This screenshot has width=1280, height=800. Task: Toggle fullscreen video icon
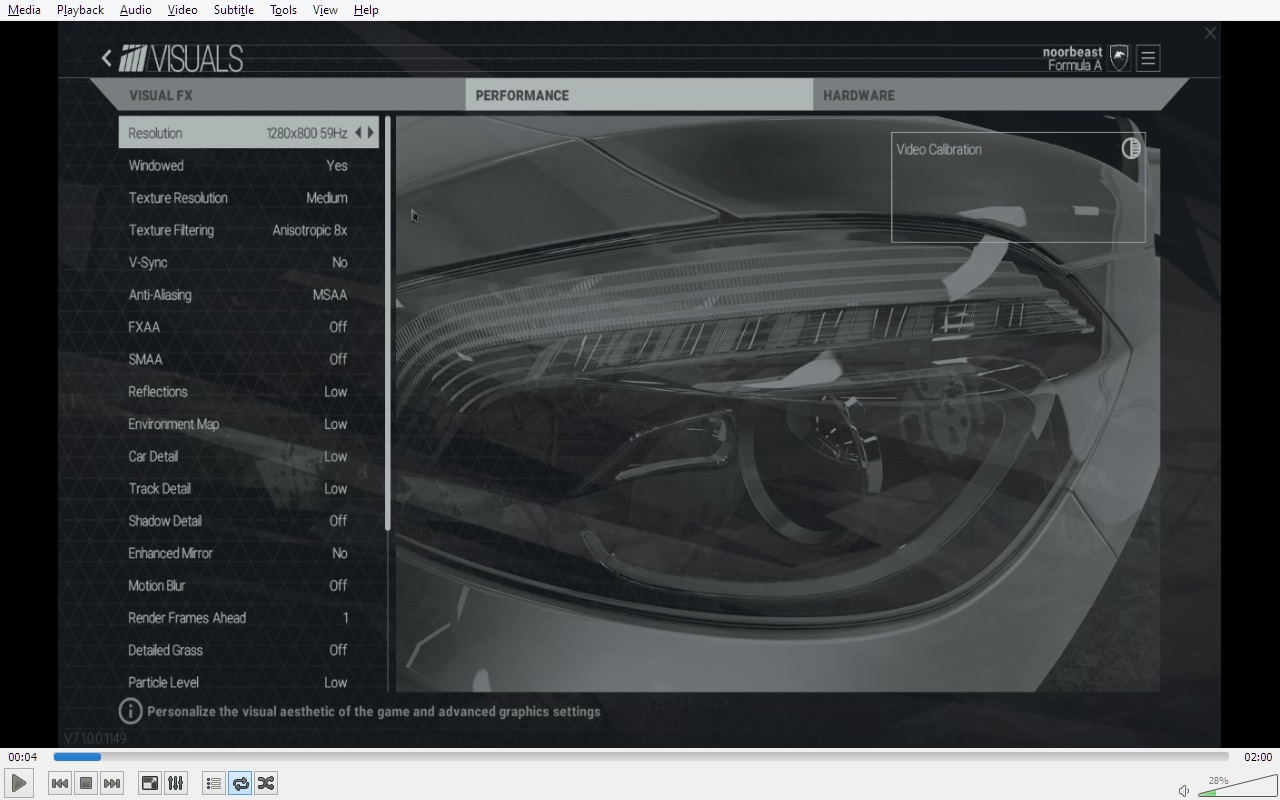[x=149, y=783]
